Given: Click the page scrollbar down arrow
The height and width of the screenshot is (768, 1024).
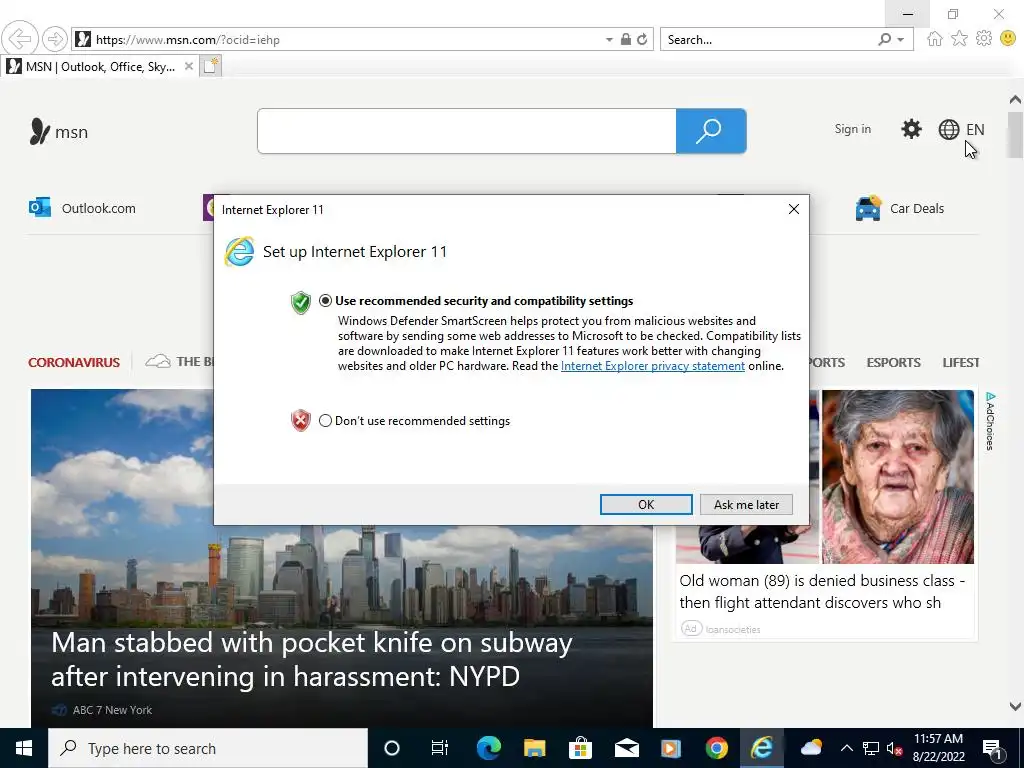Looking at the screenshot, I should coord(1015,706).
